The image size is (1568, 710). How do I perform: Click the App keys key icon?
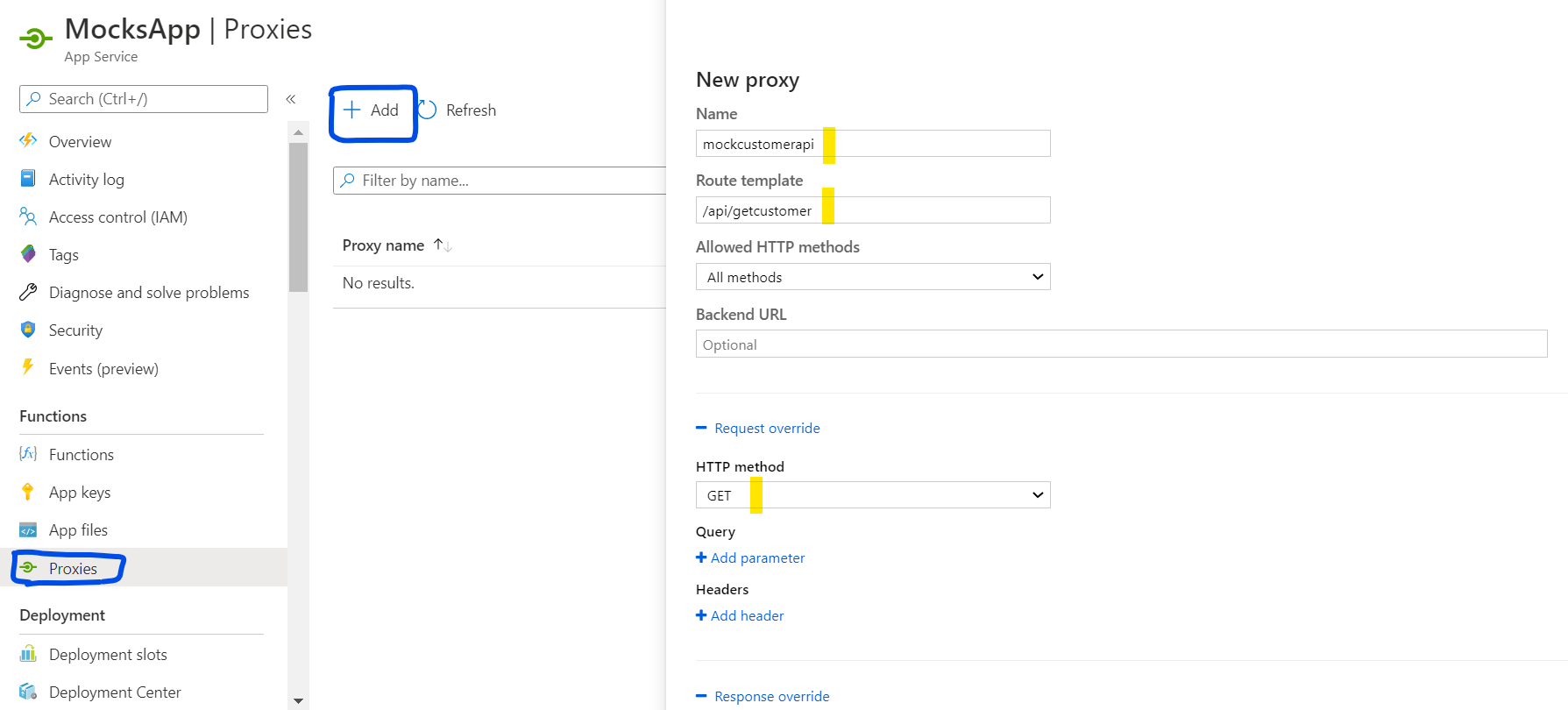pos(28,492)
